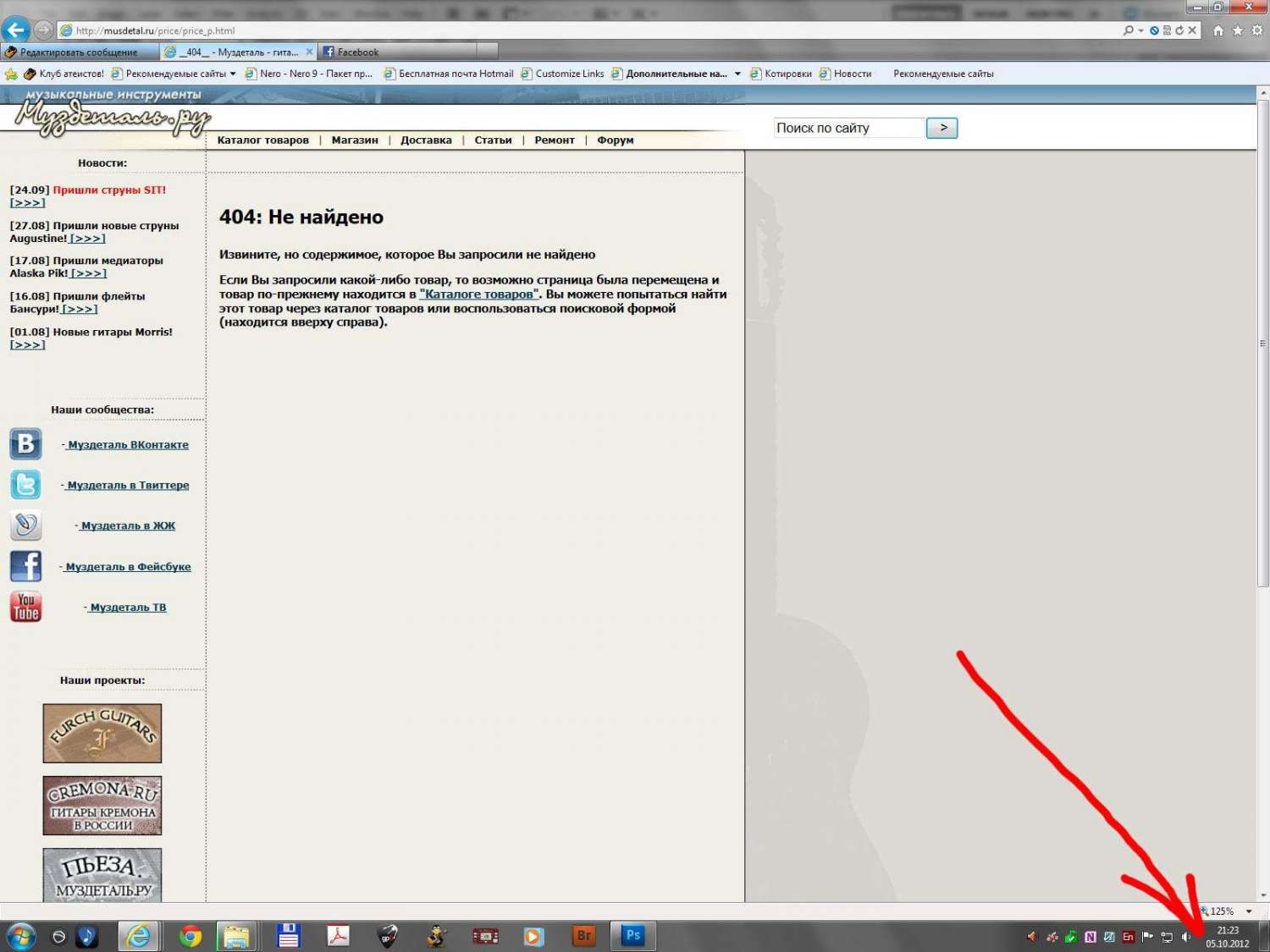Switch to Photoshop on the taskbar

pos(632,936)
